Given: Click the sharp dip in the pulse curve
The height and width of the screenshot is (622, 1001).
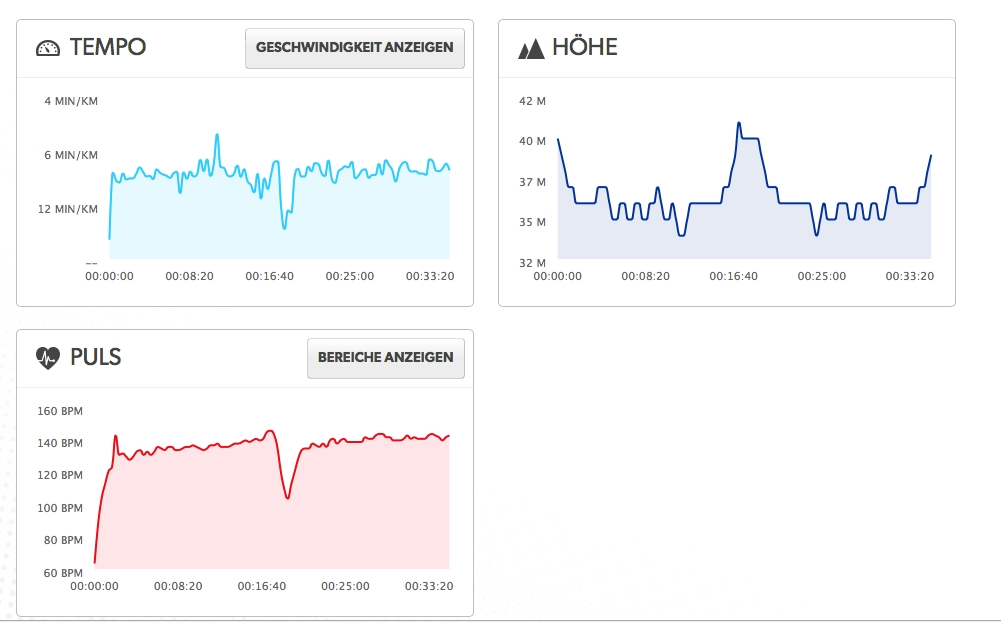Looking at the screenshot, I should tap(287, 497).
